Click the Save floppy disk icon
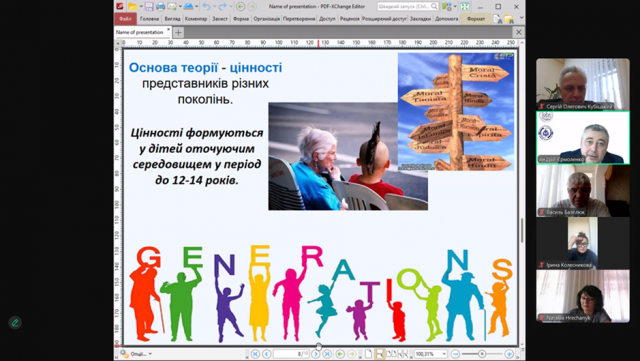 click(x=149, y=7)
